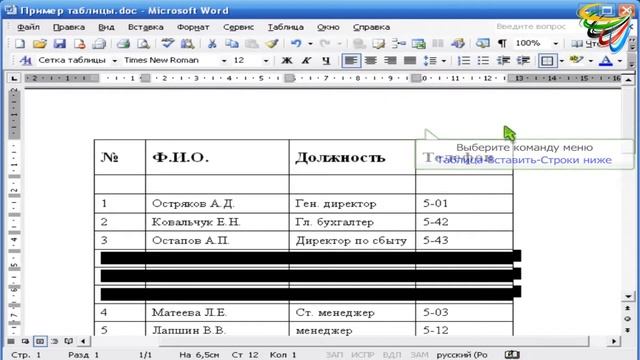Expand the Times New Roman font dropdown
640x360 pixels.
click(x=224, y=60)
